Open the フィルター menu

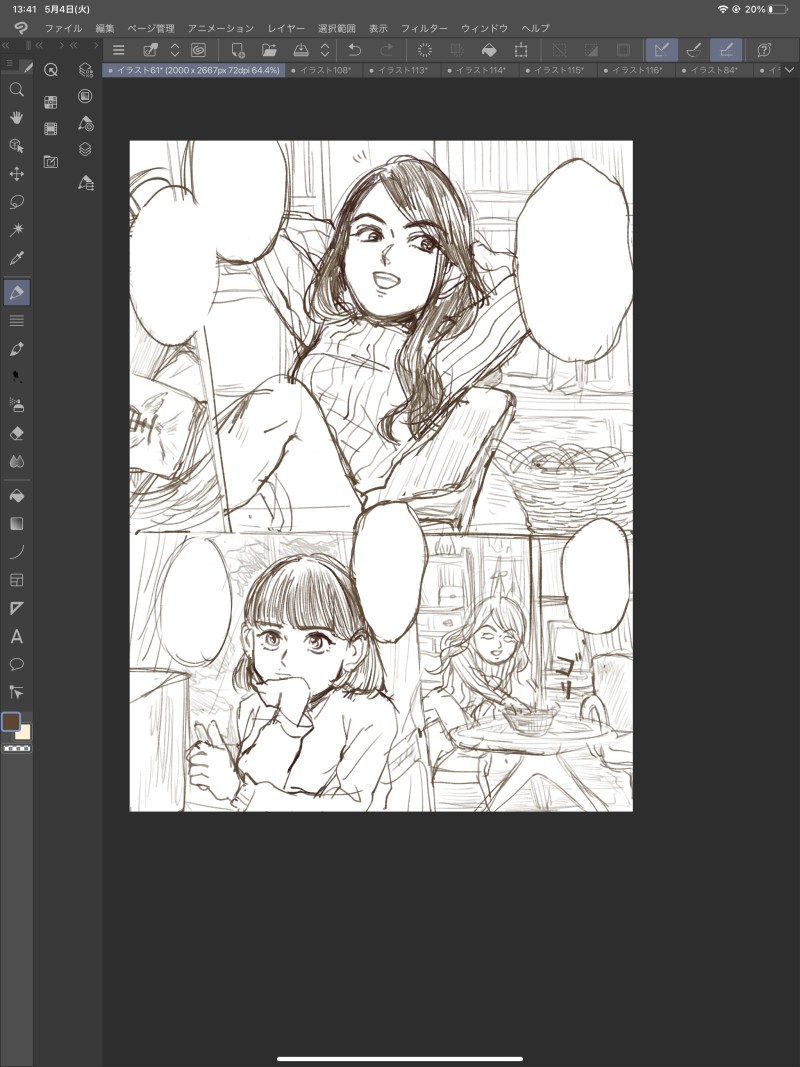pyautogui.click(x=424, y=28)
